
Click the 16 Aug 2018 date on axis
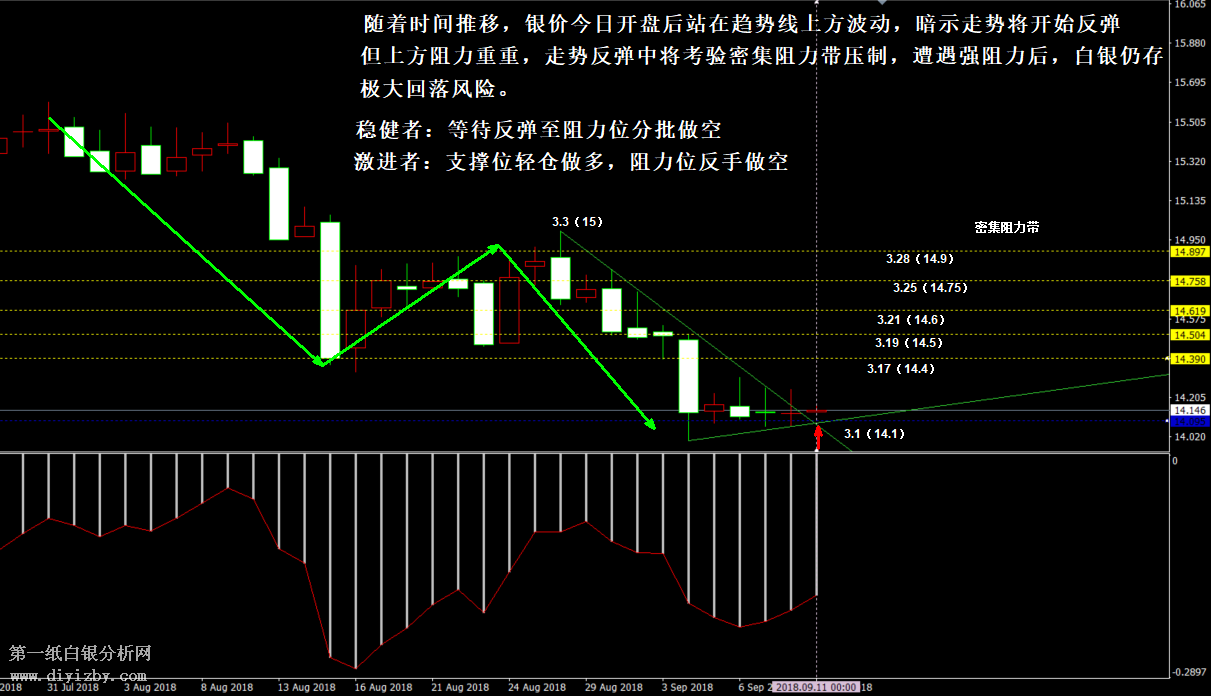point(384,688)
